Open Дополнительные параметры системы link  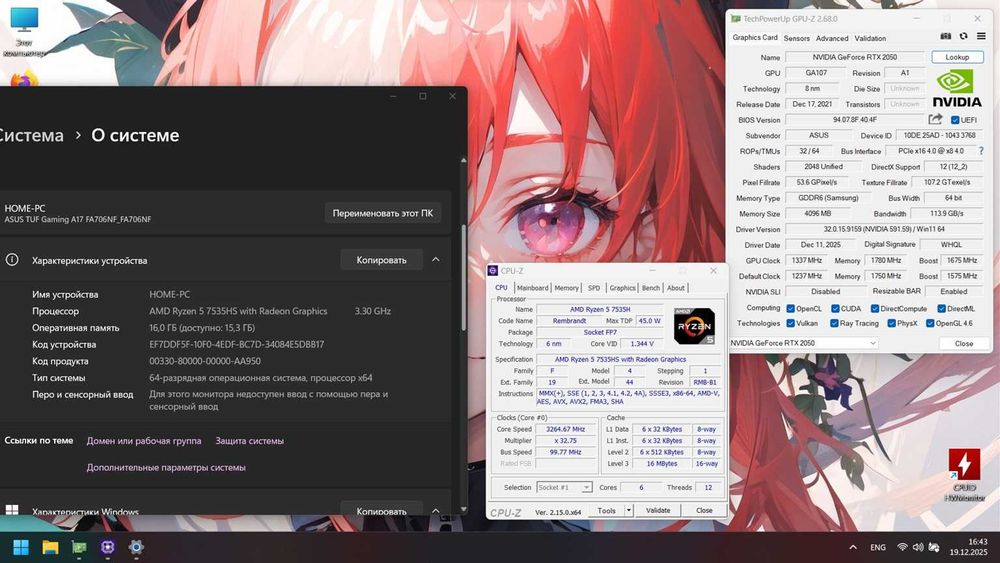click(x=166, y=467)
